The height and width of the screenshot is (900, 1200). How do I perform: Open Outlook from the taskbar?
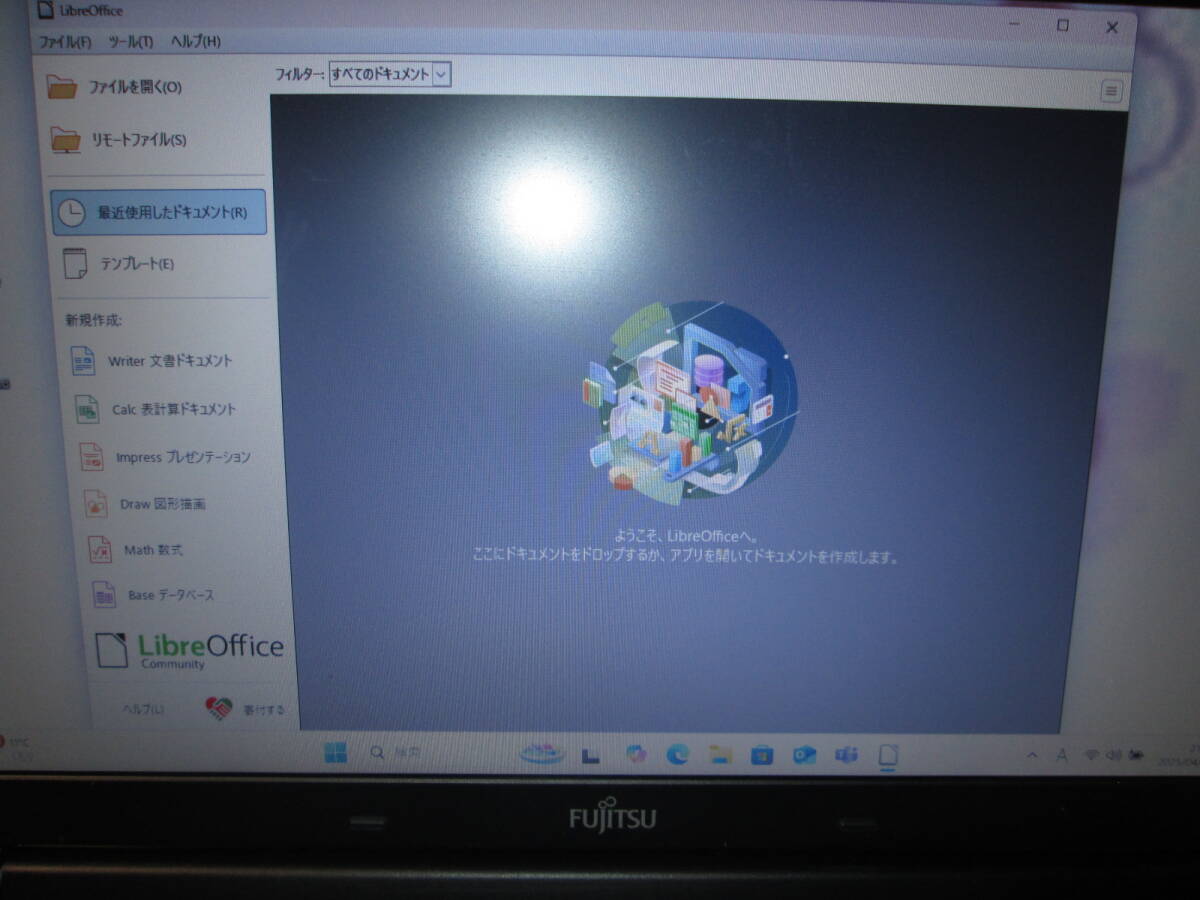804,755
